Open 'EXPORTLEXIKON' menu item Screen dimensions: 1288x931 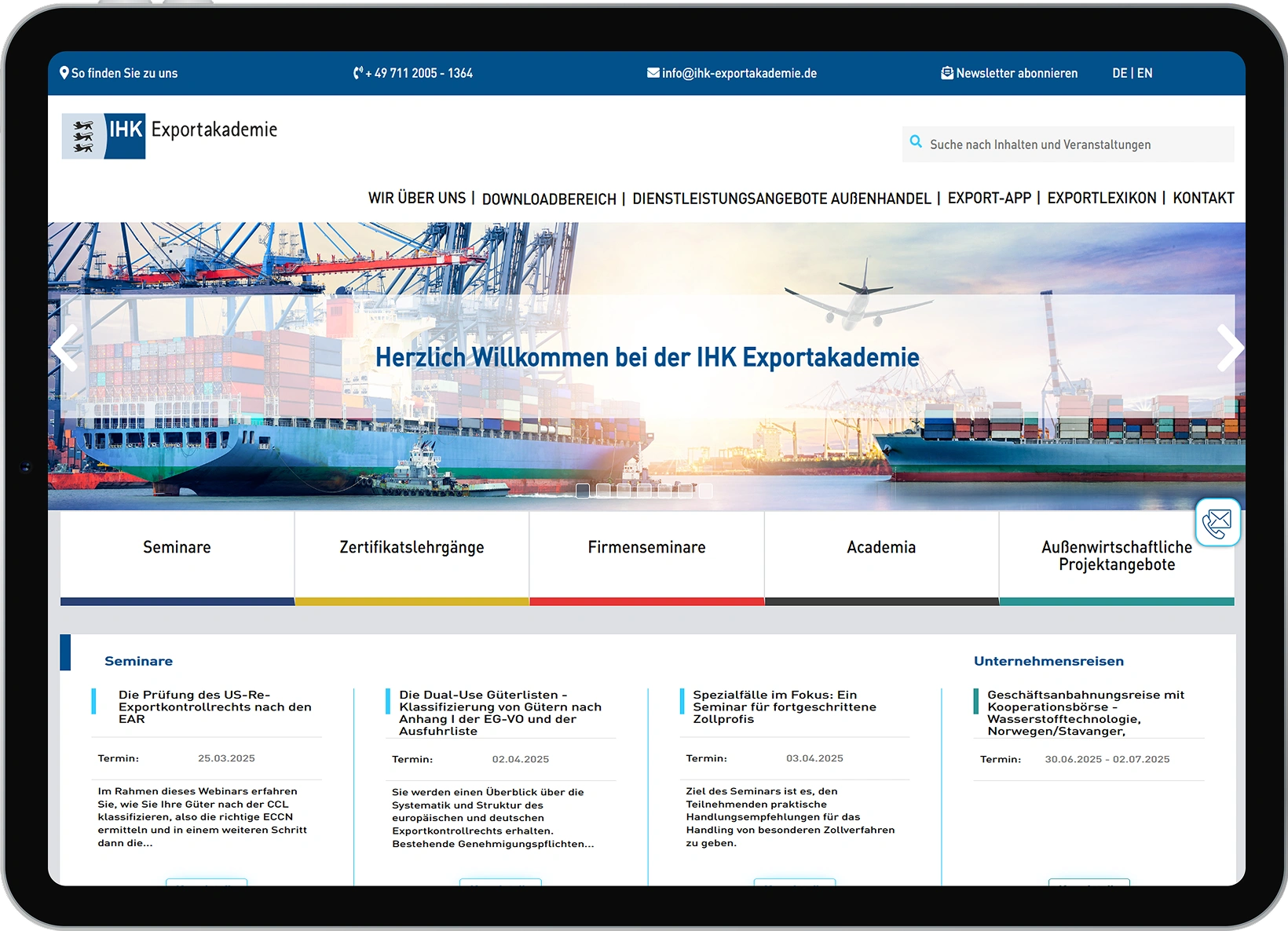pos(1102,198)
